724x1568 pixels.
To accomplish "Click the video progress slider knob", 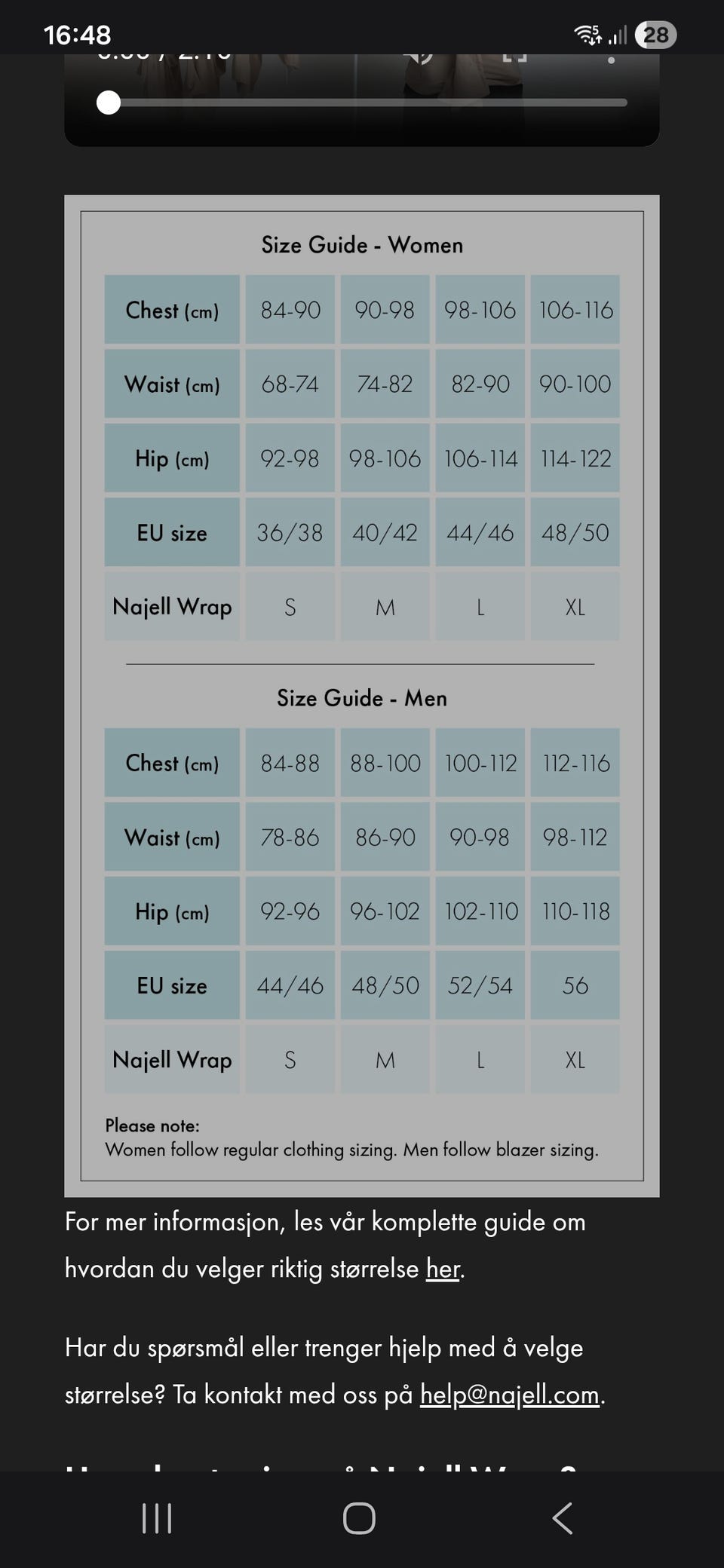I will [109, 103].
